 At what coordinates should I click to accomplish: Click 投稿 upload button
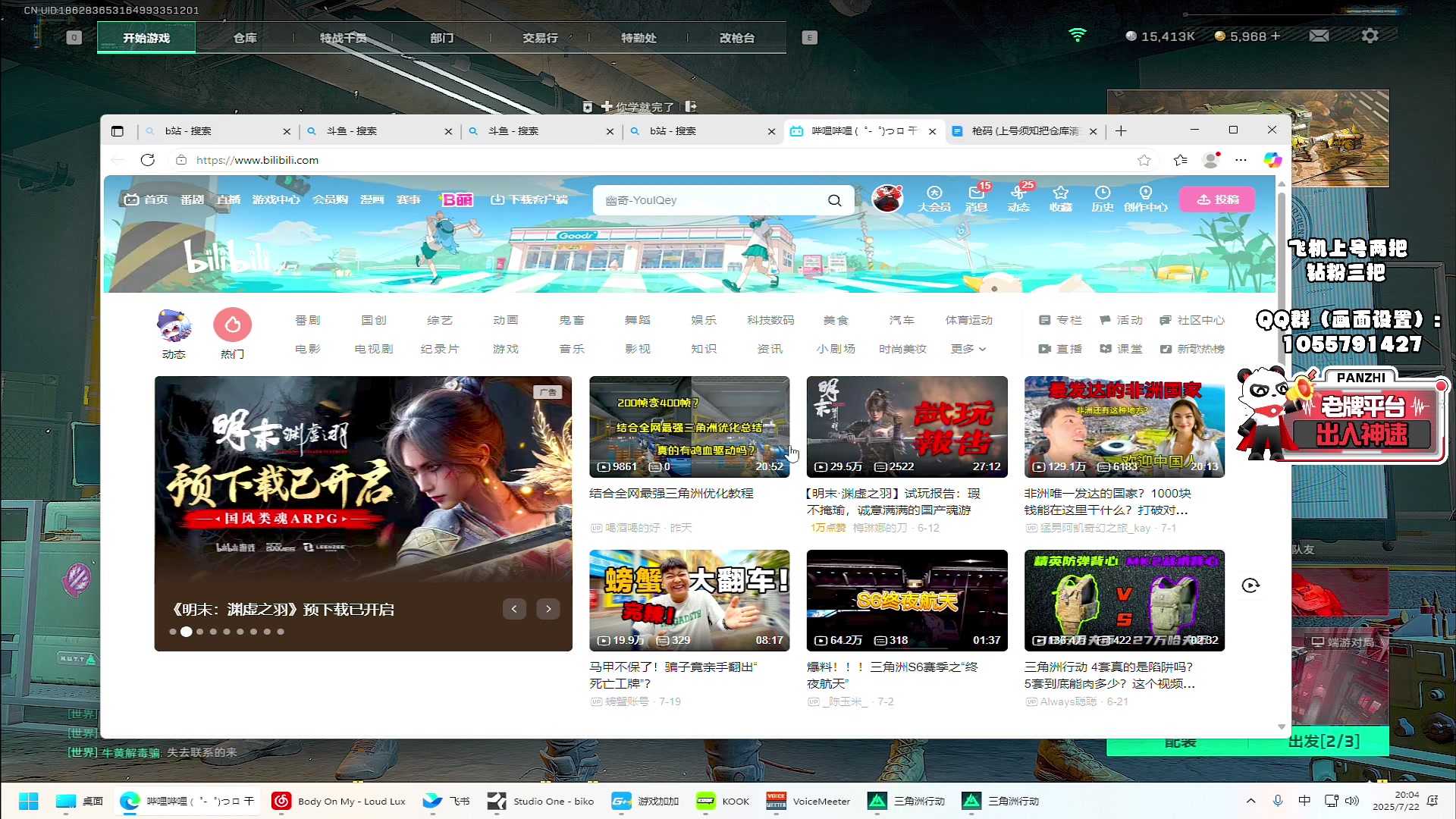click(x=1217, y=199)
